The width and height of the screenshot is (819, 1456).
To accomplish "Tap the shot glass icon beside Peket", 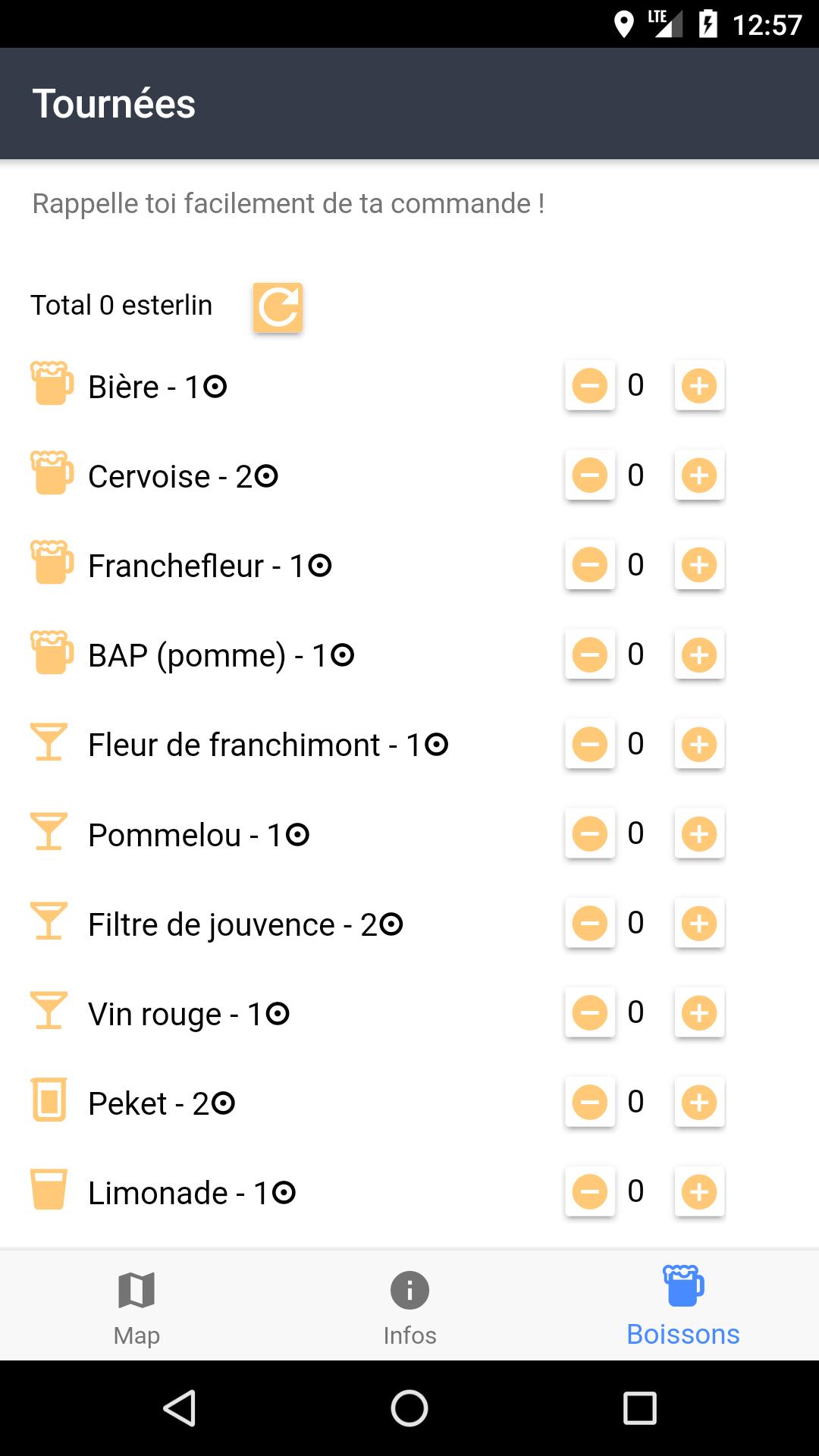I will pyautogui.click(x=49, y=1100).
